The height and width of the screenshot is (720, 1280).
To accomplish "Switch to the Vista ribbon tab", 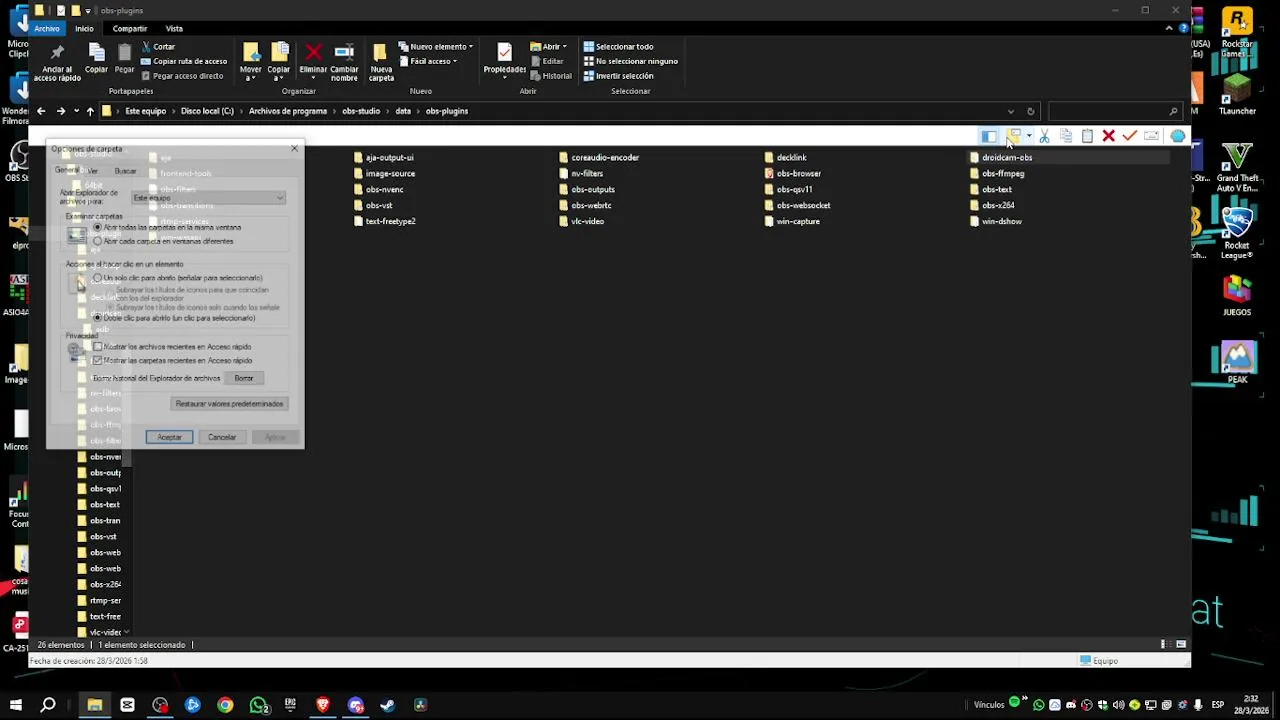I will (x=174, y=28).
